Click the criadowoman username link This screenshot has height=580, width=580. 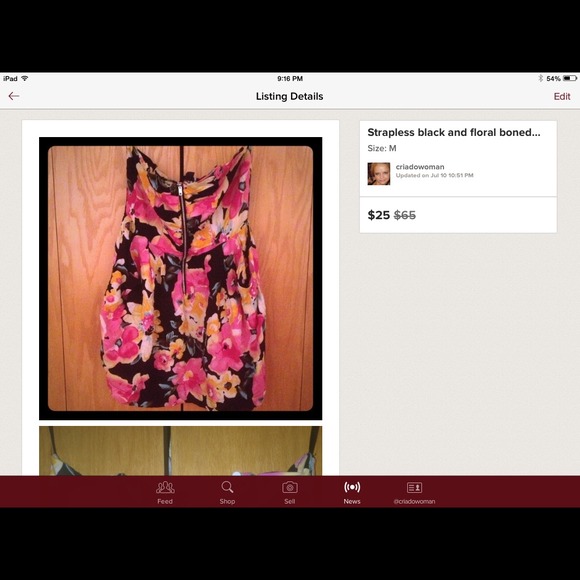tap(420, 167)
